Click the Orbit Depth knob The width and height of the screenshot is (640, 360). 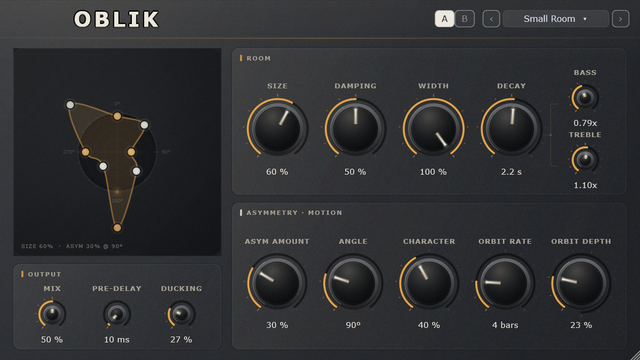click(x=581, y=282)
